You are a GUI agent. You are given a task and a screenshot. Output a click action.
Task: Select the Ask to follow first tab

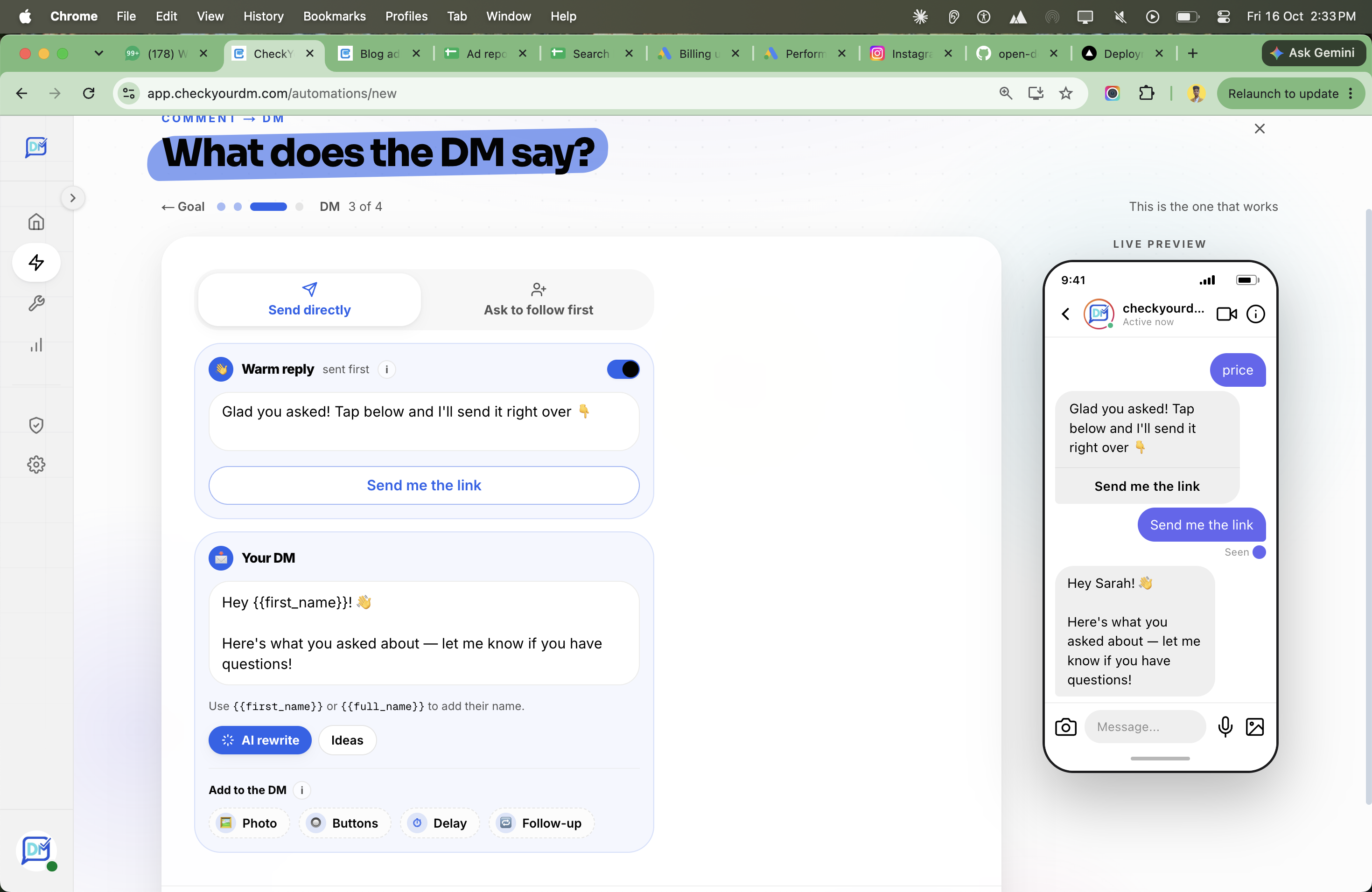pyautogui.click(x=539, y=300)
